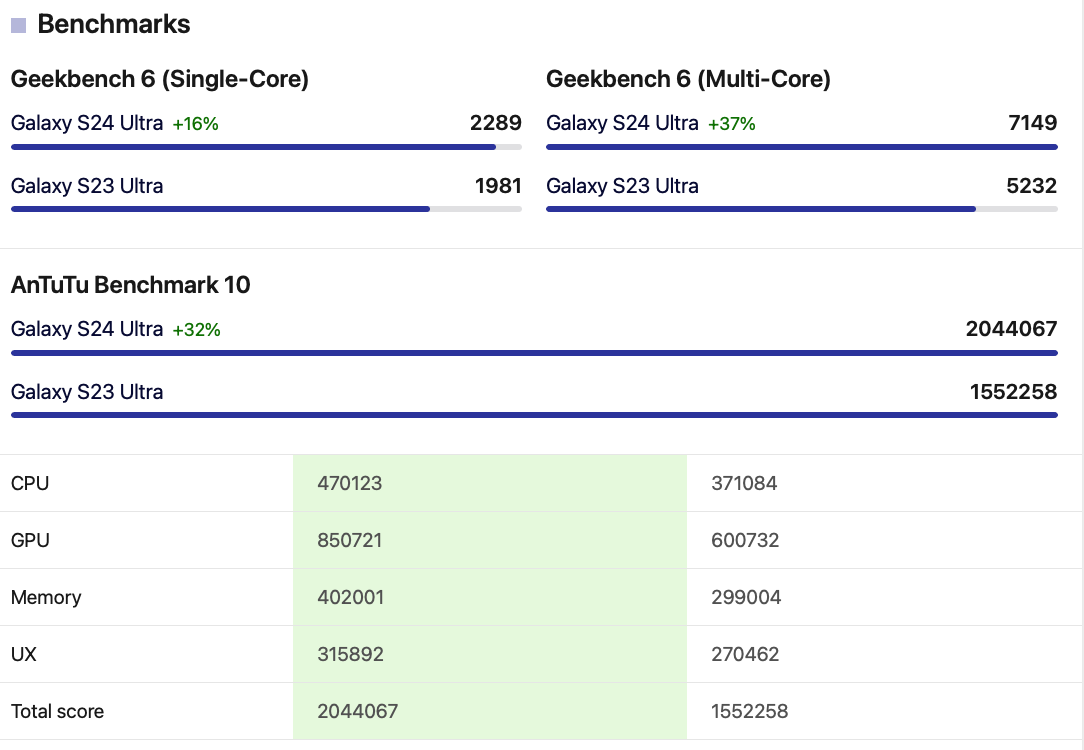Select the Geekbench 6 (Single-Core) heading
The image size is (1084, 750).
pyautogui.click(x=160, y=79)
